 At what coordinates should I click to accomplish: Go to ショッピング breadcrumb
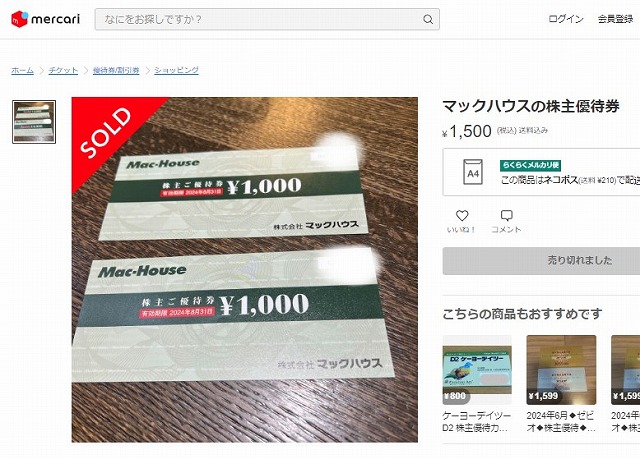(x=176, y=70)
